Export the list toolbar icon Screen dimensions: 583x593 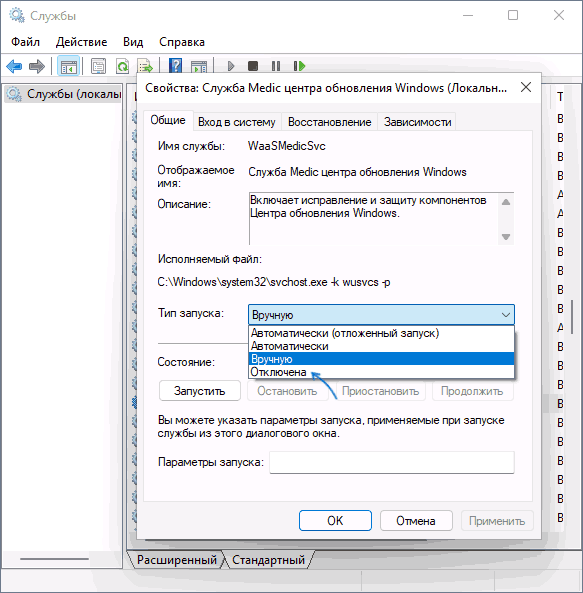[x=146, y=67]
